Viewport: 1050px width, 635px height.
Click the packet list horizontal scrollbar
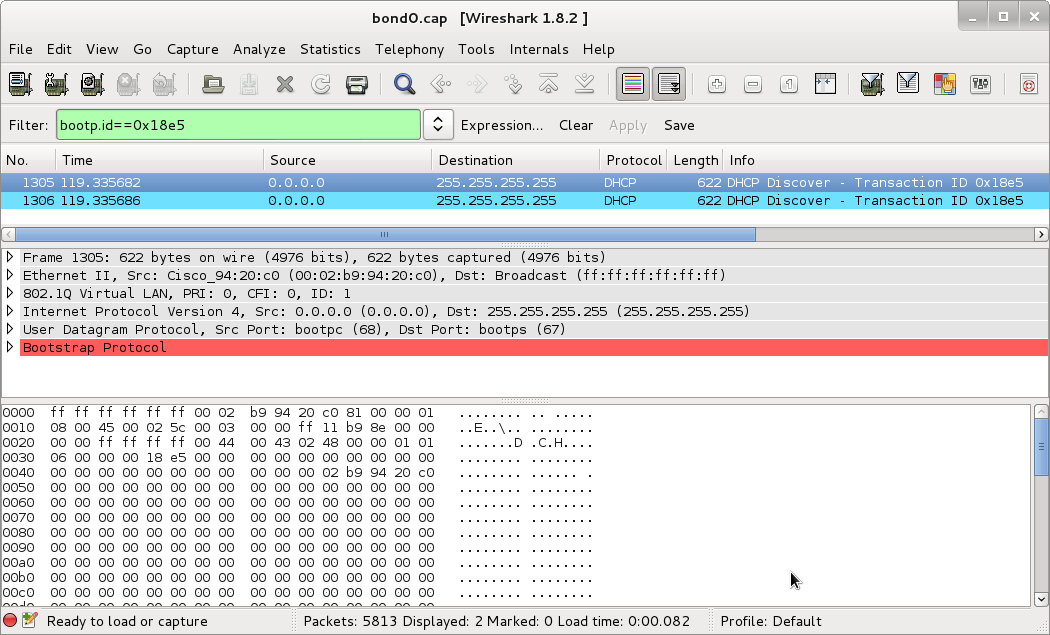(385, 234)
